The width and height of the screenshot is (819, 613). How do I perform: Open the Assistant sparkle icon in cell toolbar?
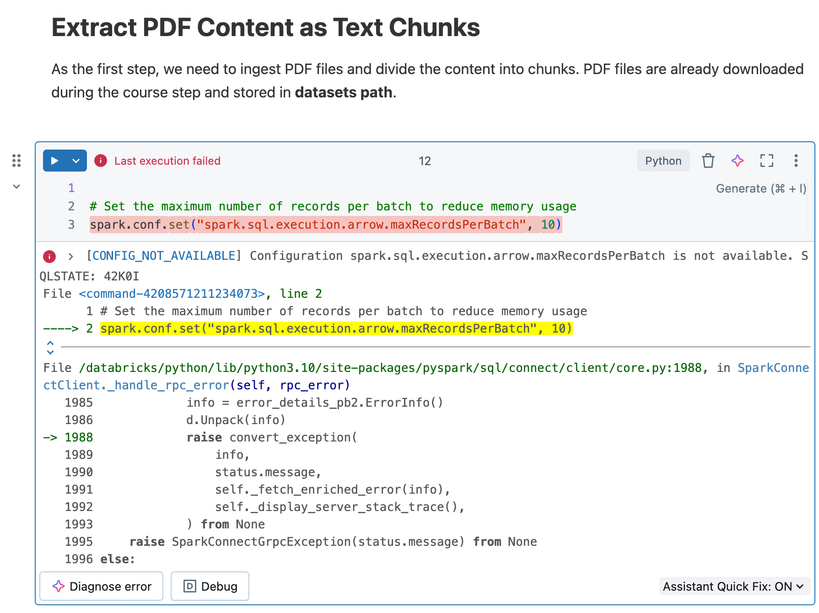[x=737, y=161]
